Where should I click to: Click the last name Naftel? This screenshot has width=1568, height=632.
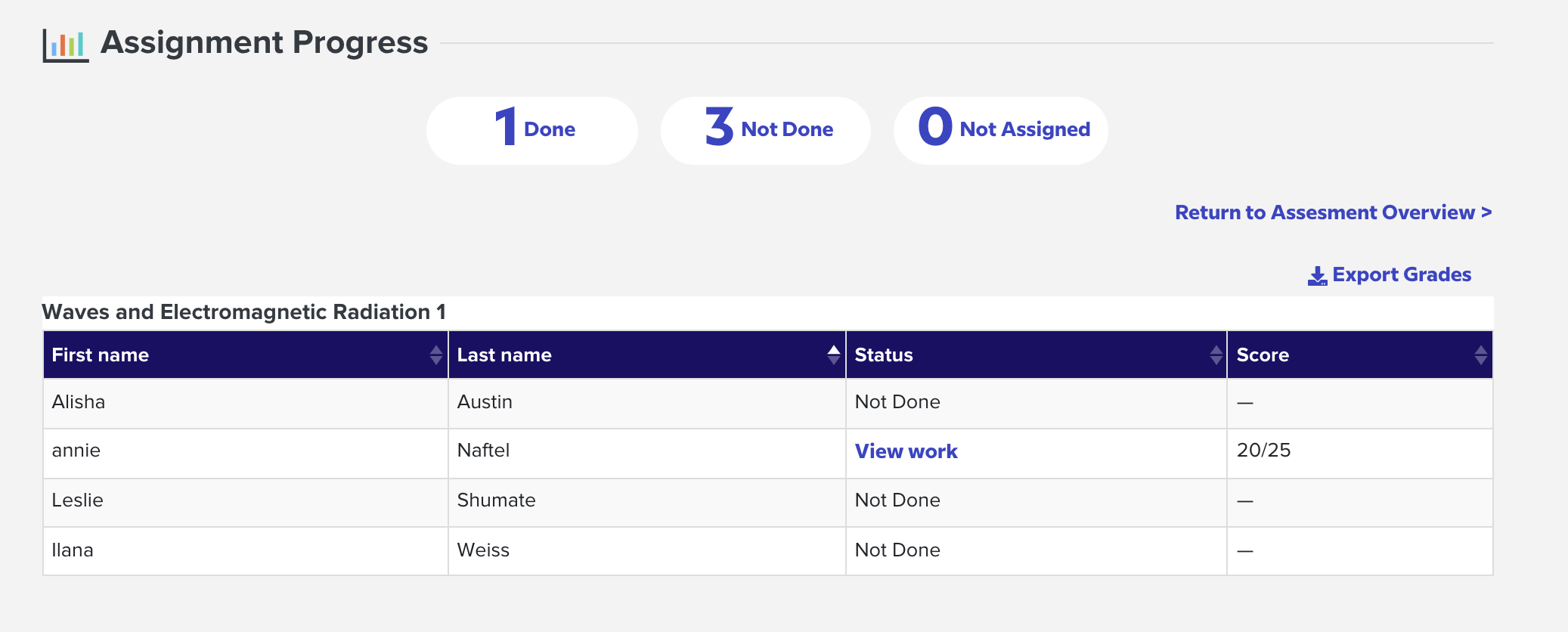point(483,450)
